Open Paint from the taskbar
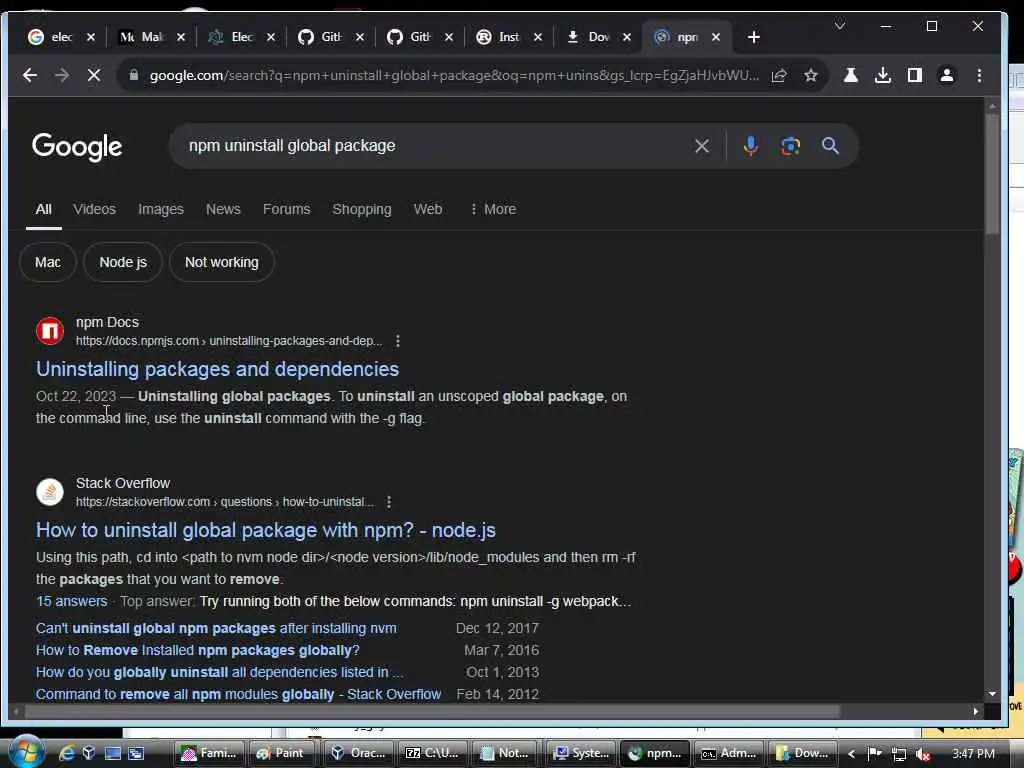This screenshot has width=1024, height=768. coord(280,753)
